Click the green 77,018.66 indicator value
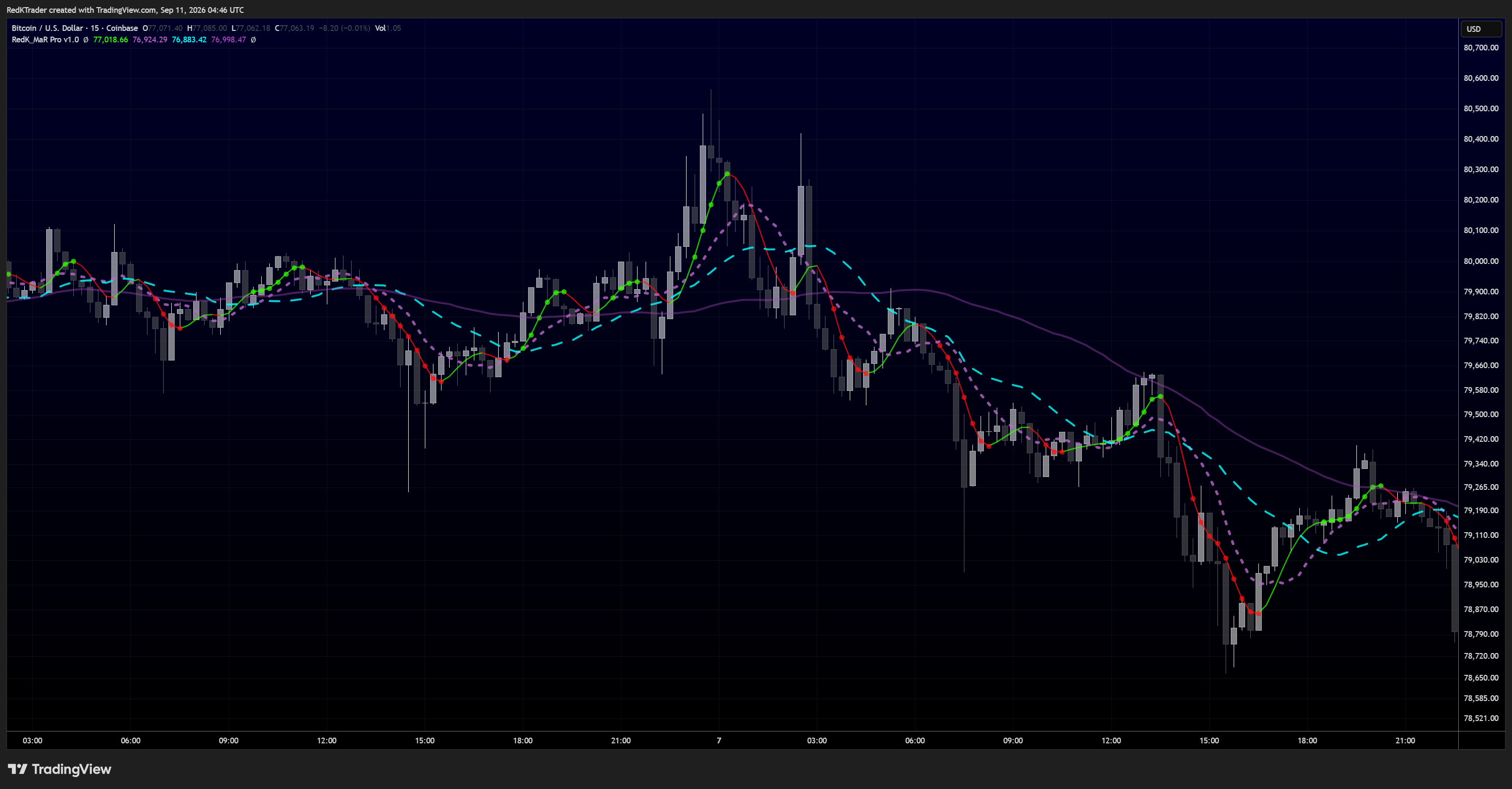This screenshot has width=1512, height=789. [x=110, y=40]
